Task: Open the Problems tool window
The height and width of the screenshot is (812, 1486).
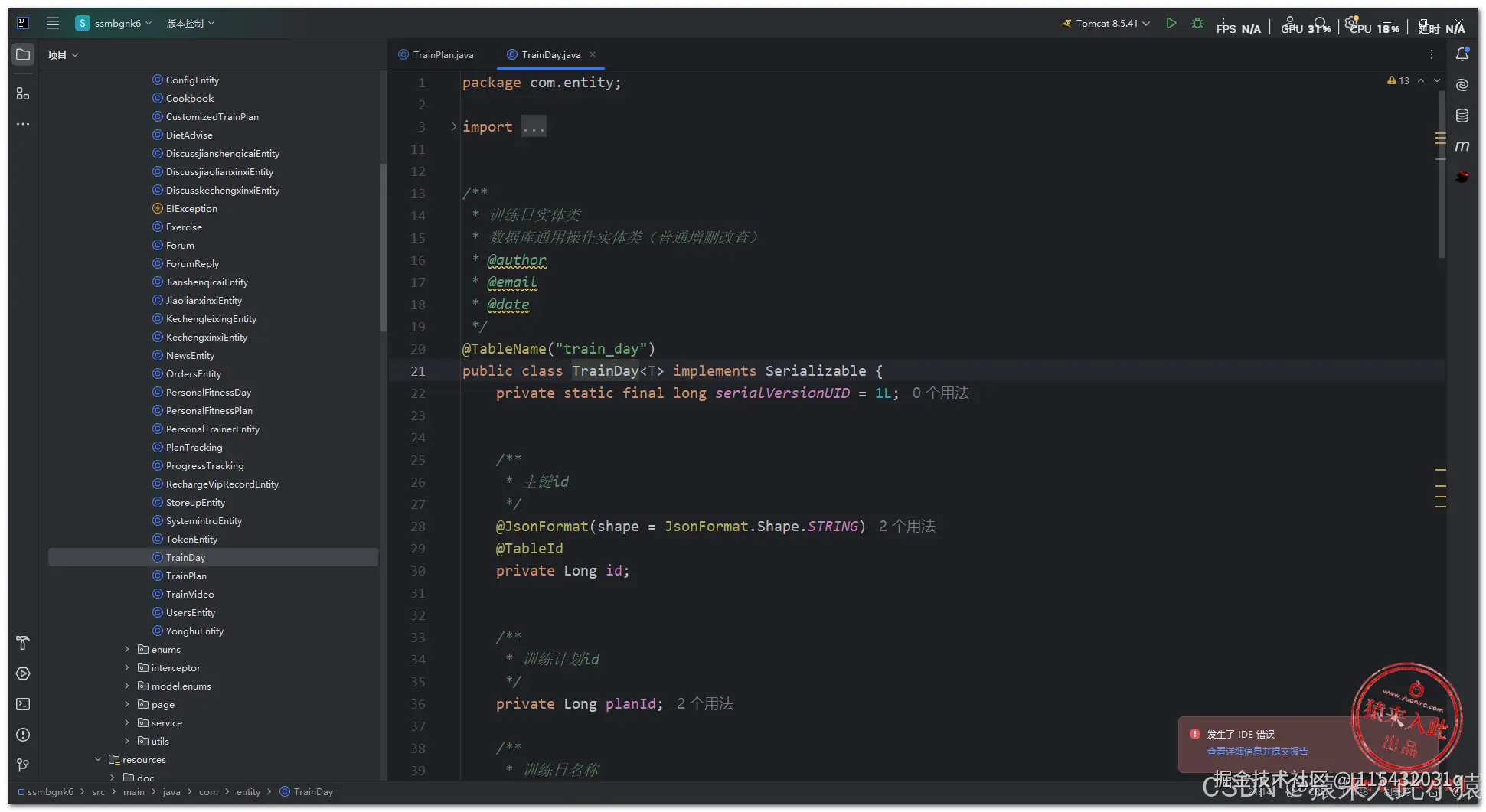Action: (23, 735)
